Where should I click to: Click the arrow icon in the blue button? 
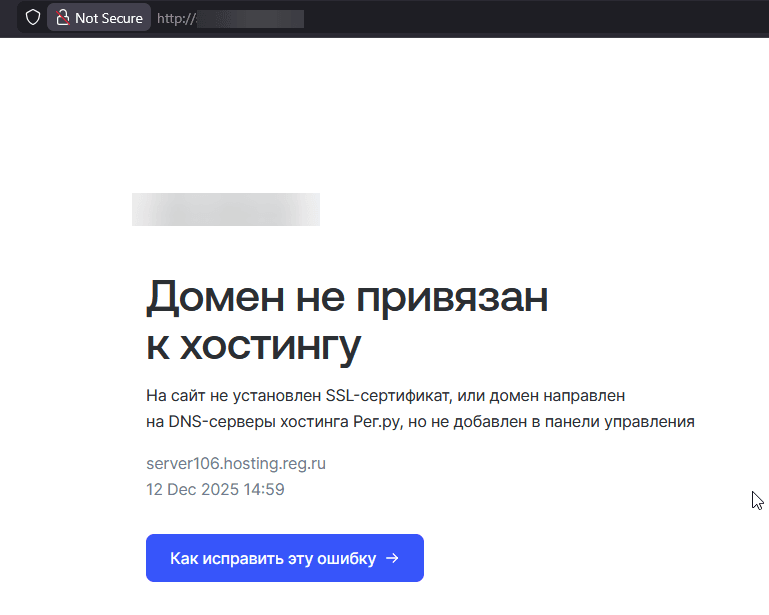click(392, 558)
